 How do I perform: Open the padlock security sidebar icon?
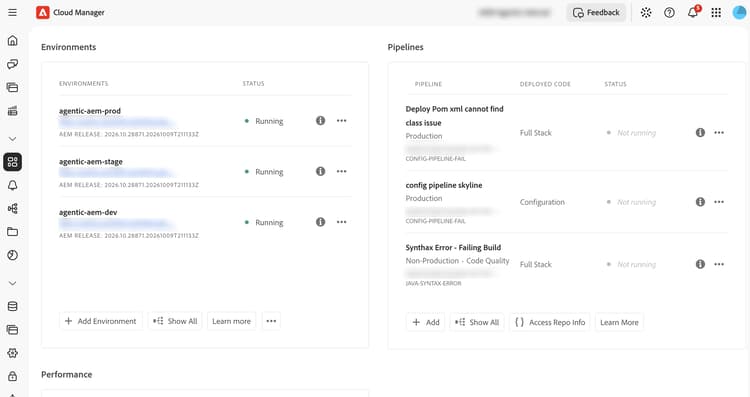pos(12,376)
